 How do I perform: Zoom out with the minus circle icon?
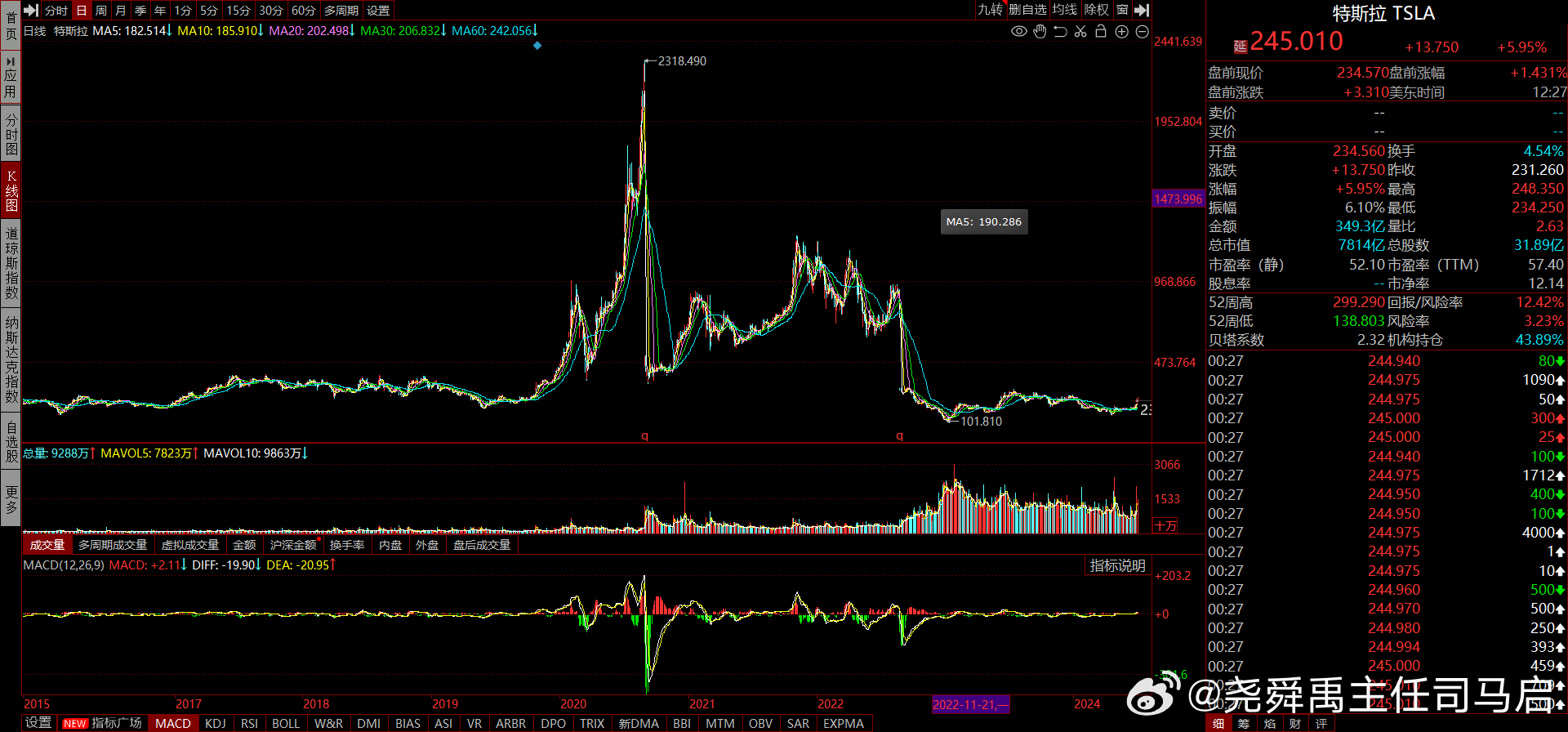1142,32
